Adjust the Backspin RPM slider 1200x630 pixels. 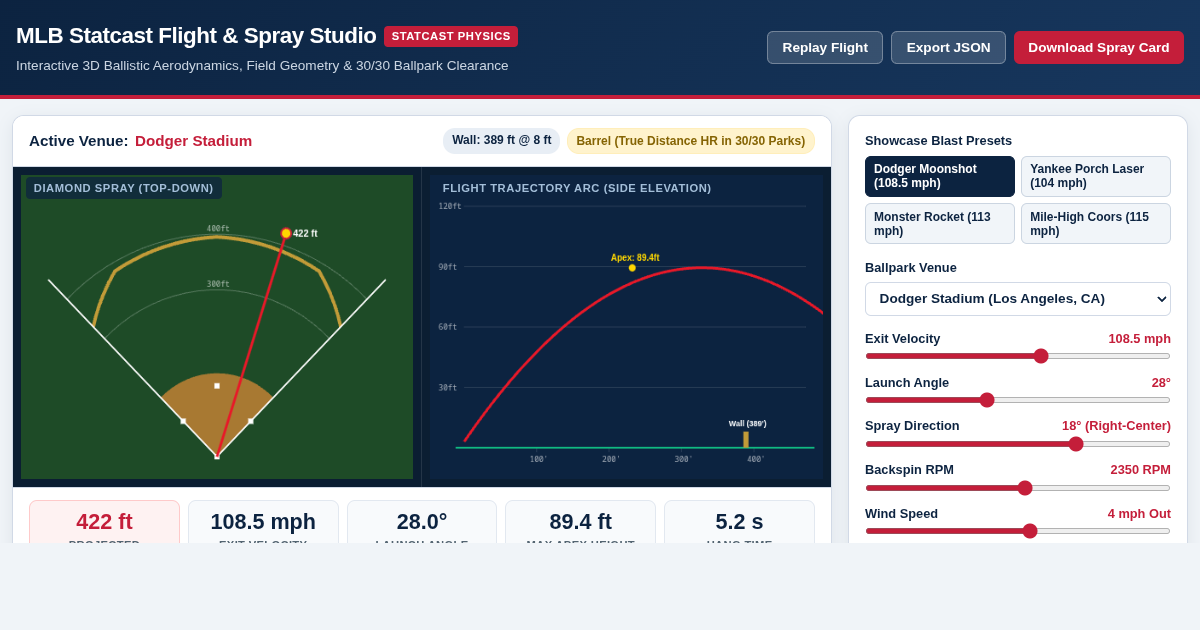(x=1018, y=488)
